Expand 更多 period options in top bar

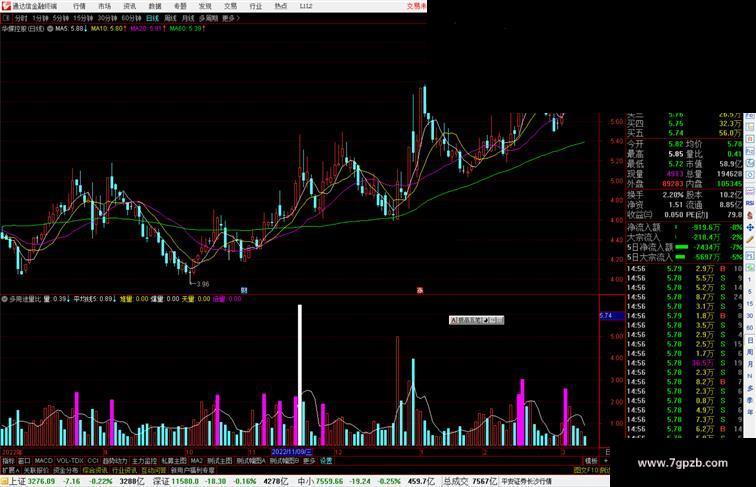click(230, 18)
